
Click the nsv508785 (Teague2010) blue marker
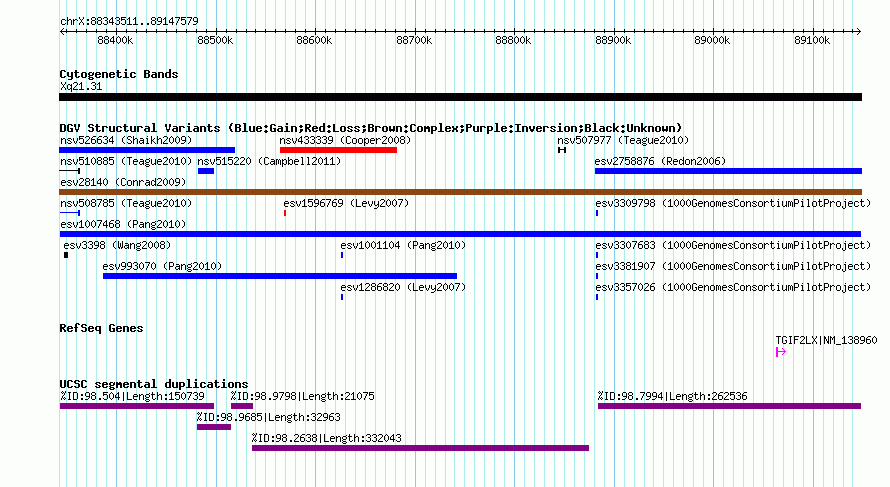70,213
